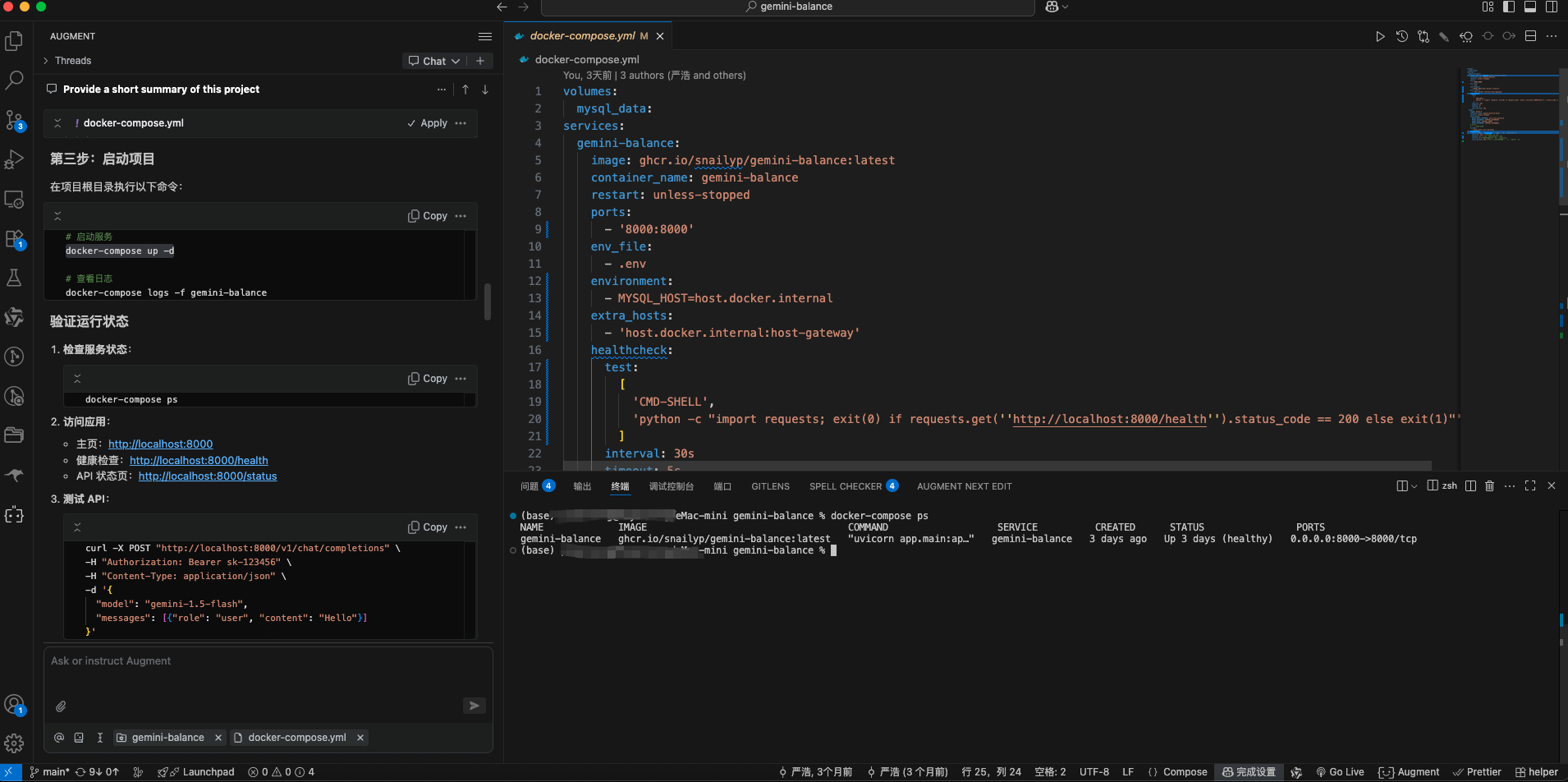Viewport: 1568px width, 782px height.
Task: Open the Testing flask view
Action: [14, 278]
